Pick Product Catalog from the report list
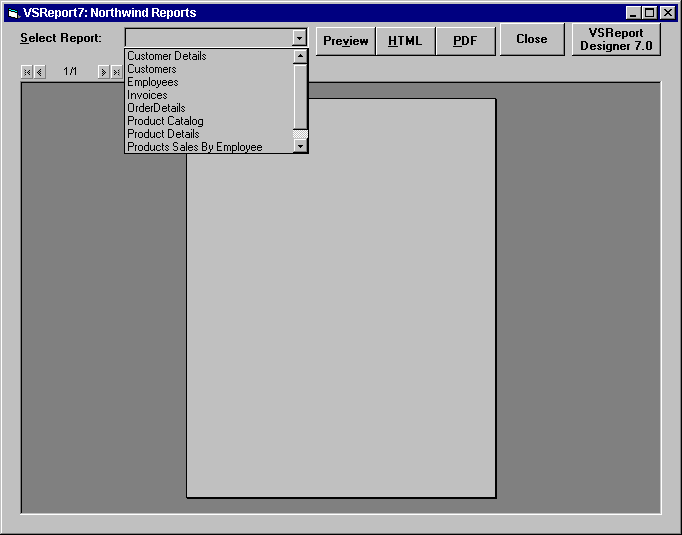Viewport: 682px width, 535px height. [x=210, y=121]
